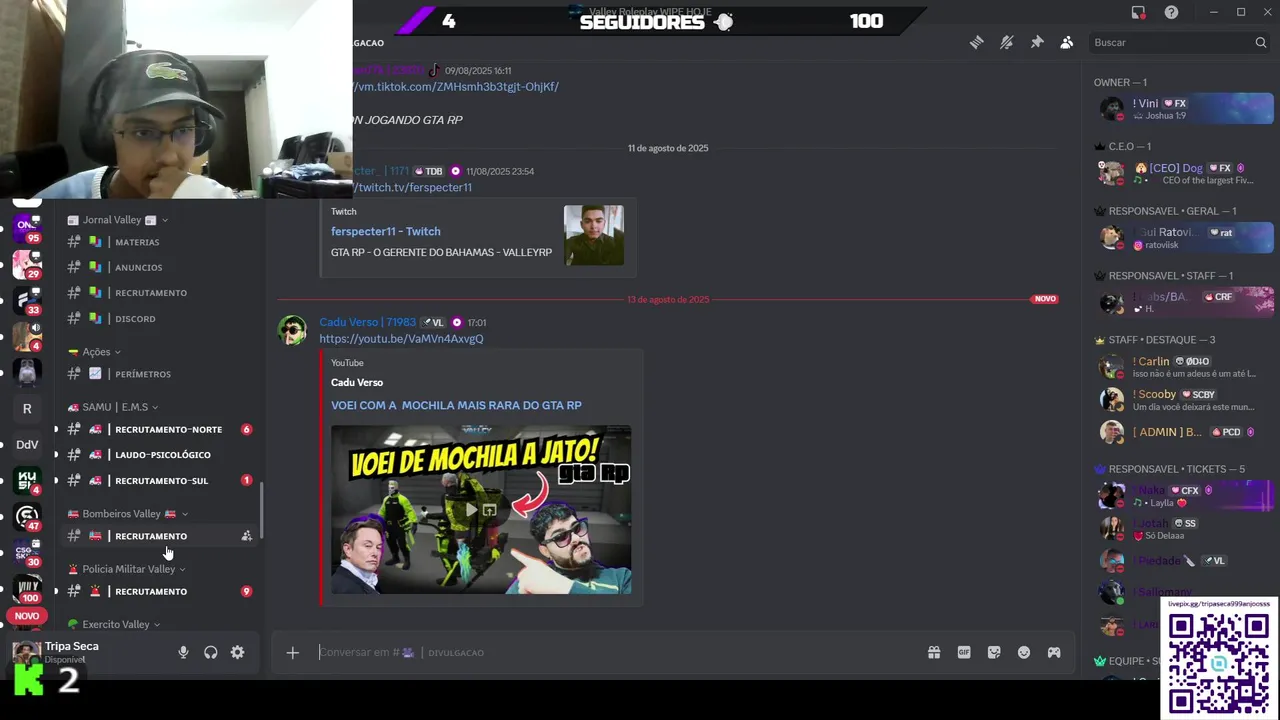Collapse the Bombeiros Valley category

point(127,514)
